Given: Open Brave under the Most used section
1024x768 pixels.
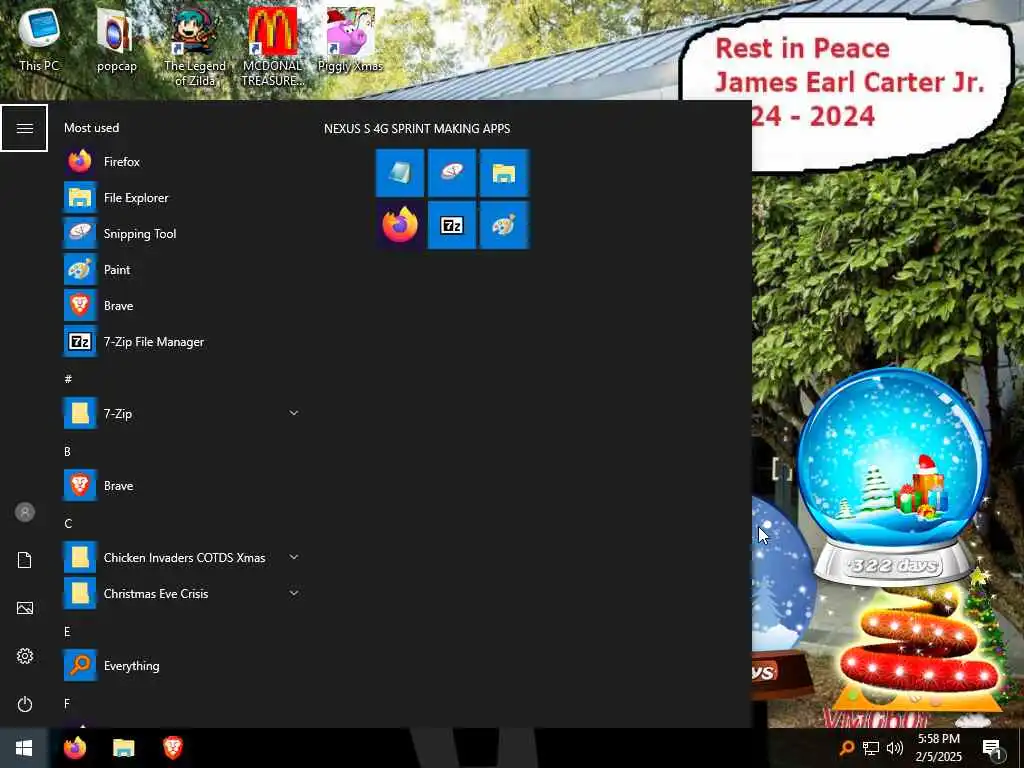Looking at the screenshot, I should [183, 305].
